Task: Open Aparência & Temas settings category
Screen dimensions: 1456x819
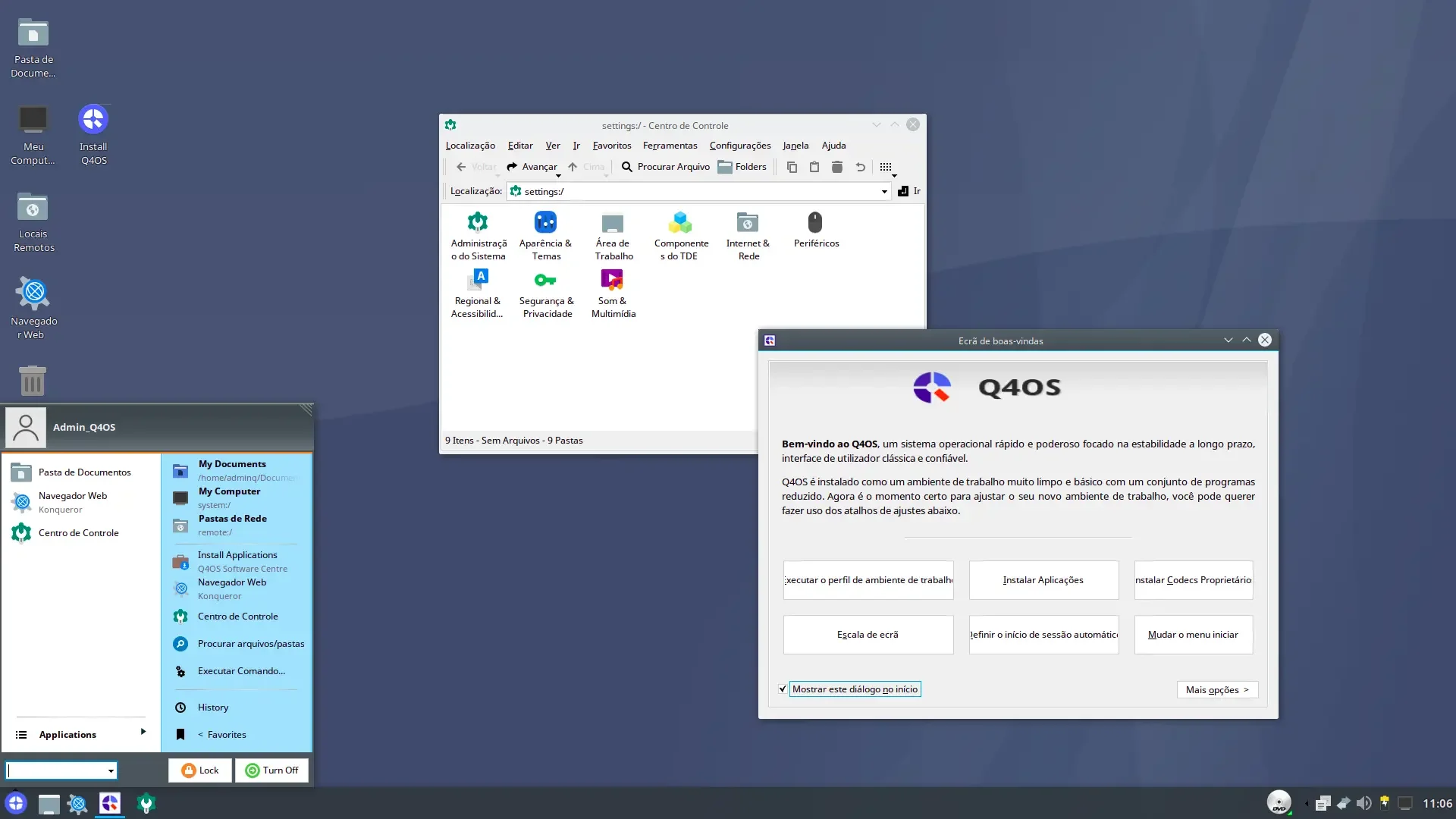Action: tap(545, 236)
